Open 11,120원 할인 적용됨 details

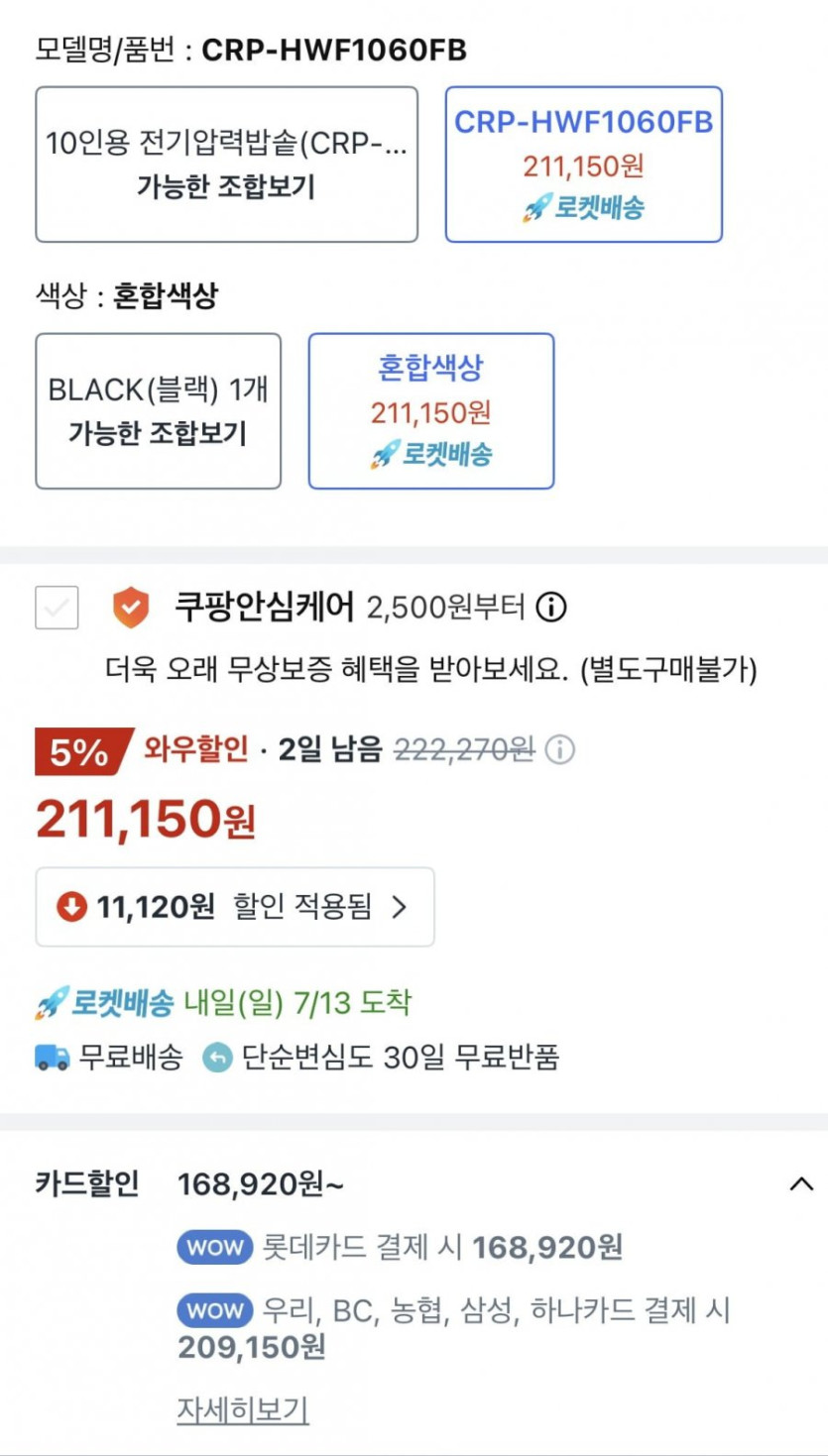[x=235, y=907]
